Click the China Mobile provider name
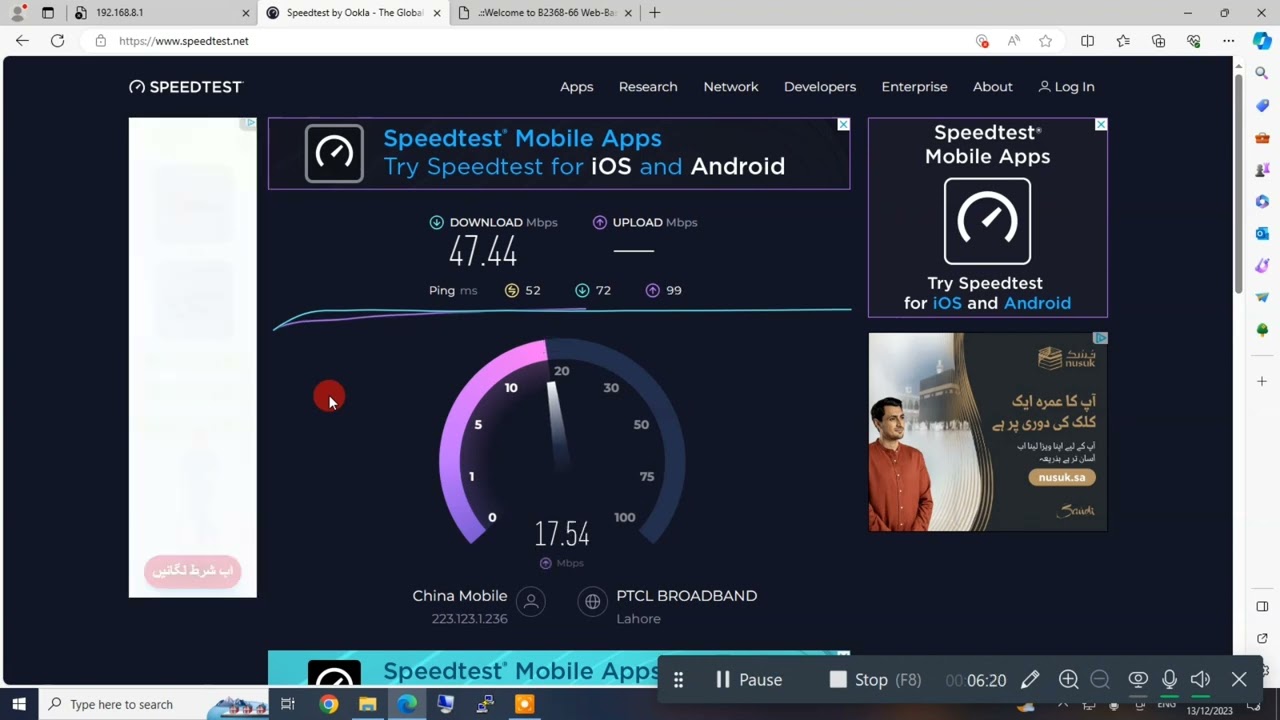 (x=460, y=595)
